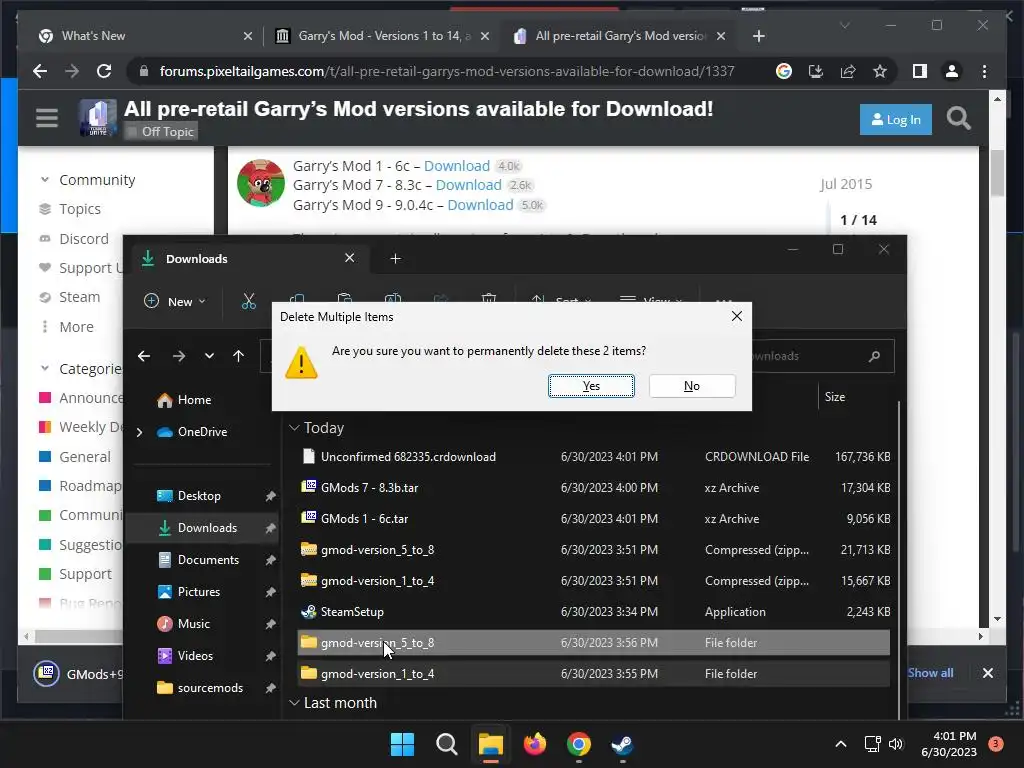1024x768 pixels.
Task: Open Firefox from taskbar
Action: point(535,744)
